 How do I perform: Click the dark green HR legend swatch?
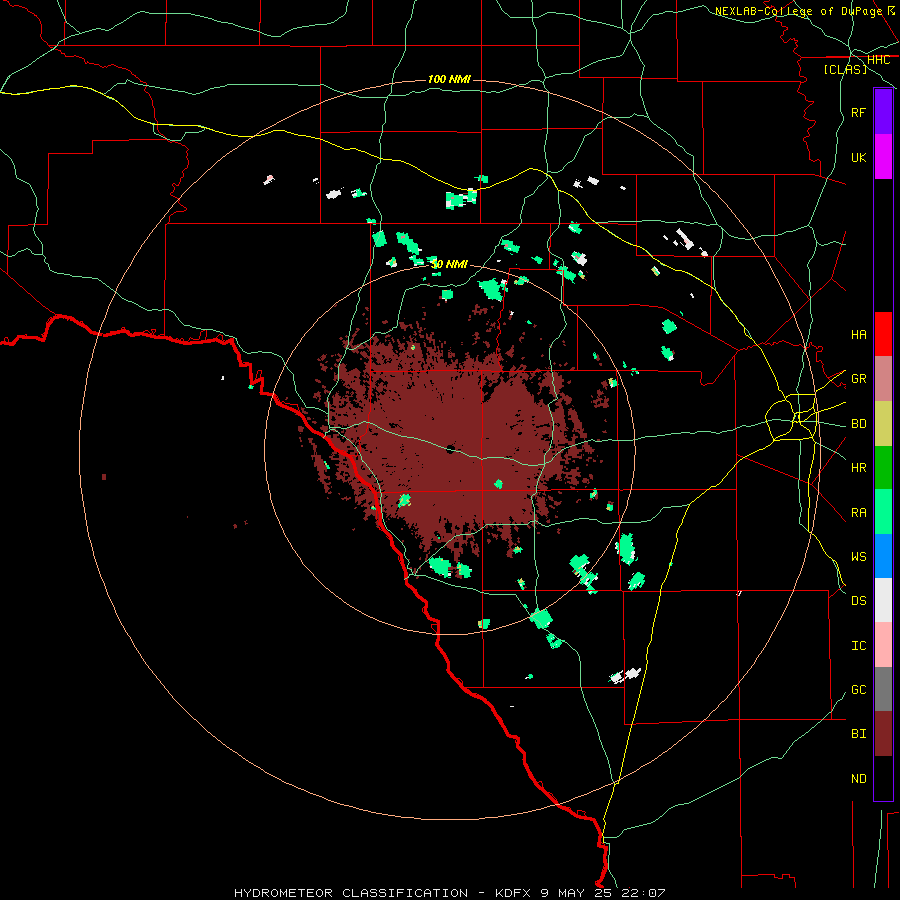tap(883, 468)
